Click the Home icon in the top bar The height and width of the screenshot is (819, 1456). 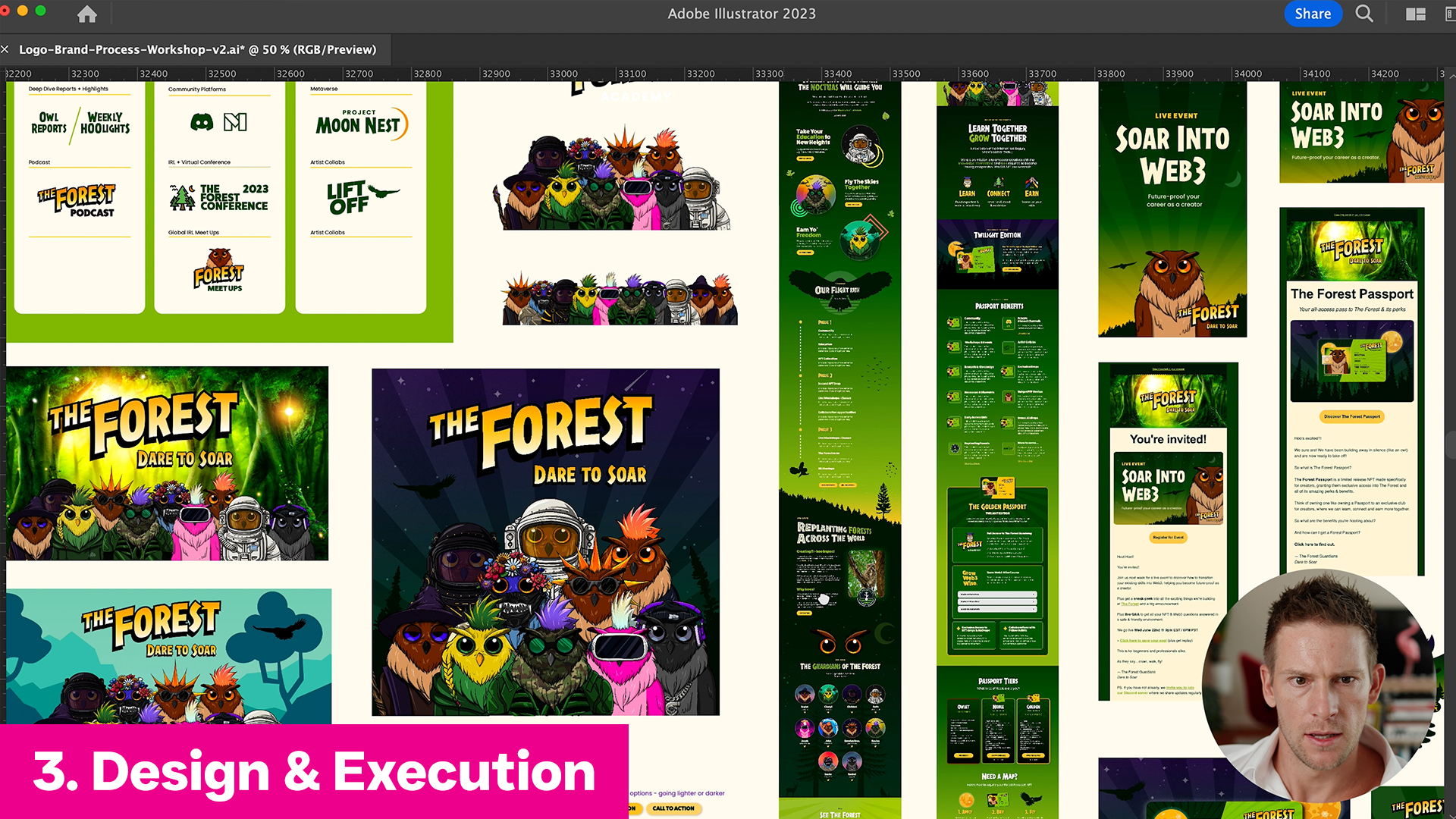click(87, 14)
